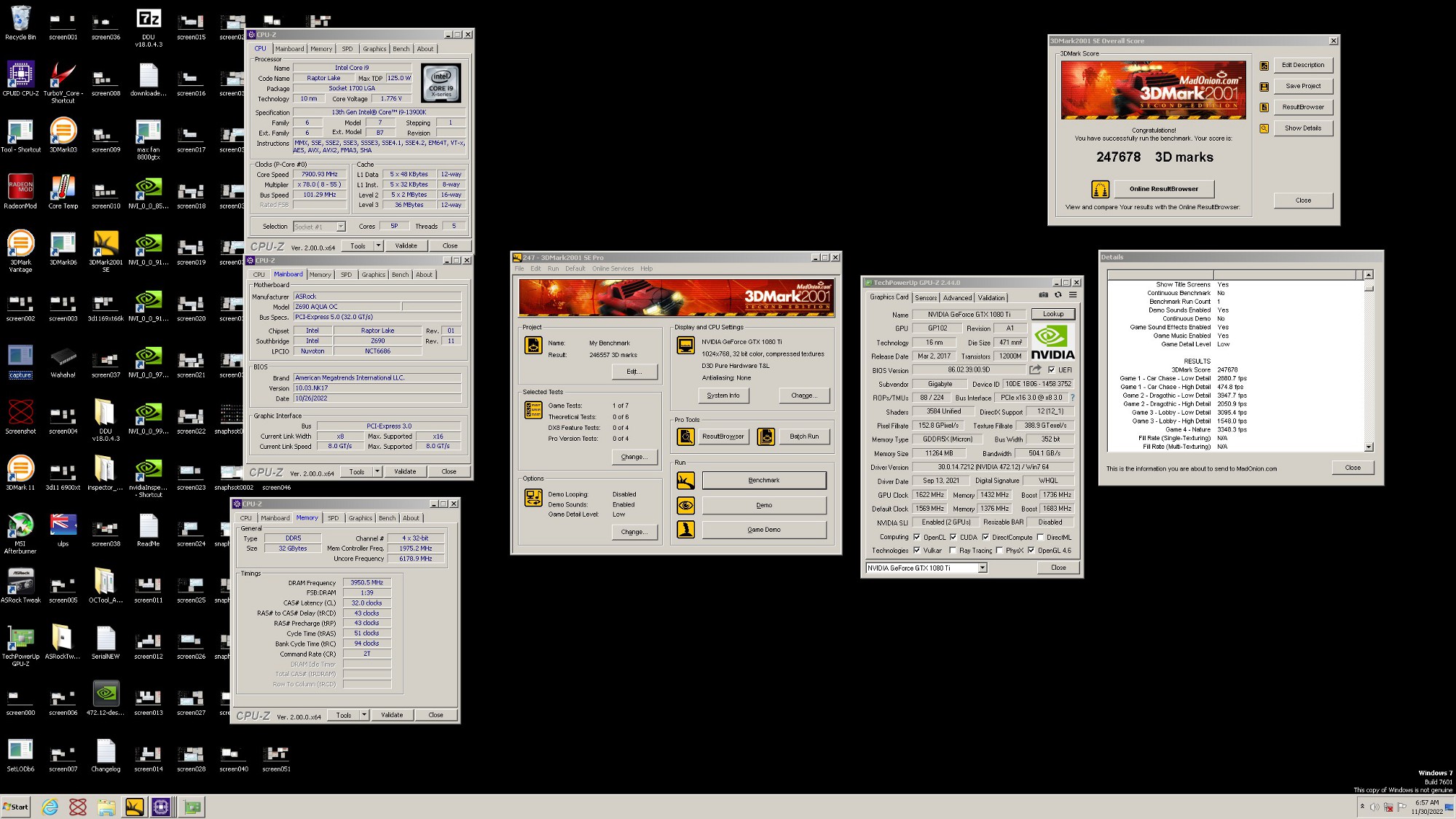Toggle the DirectML checkbox
Viewport: 1456px width, 819px height.
pos(1040,537)
